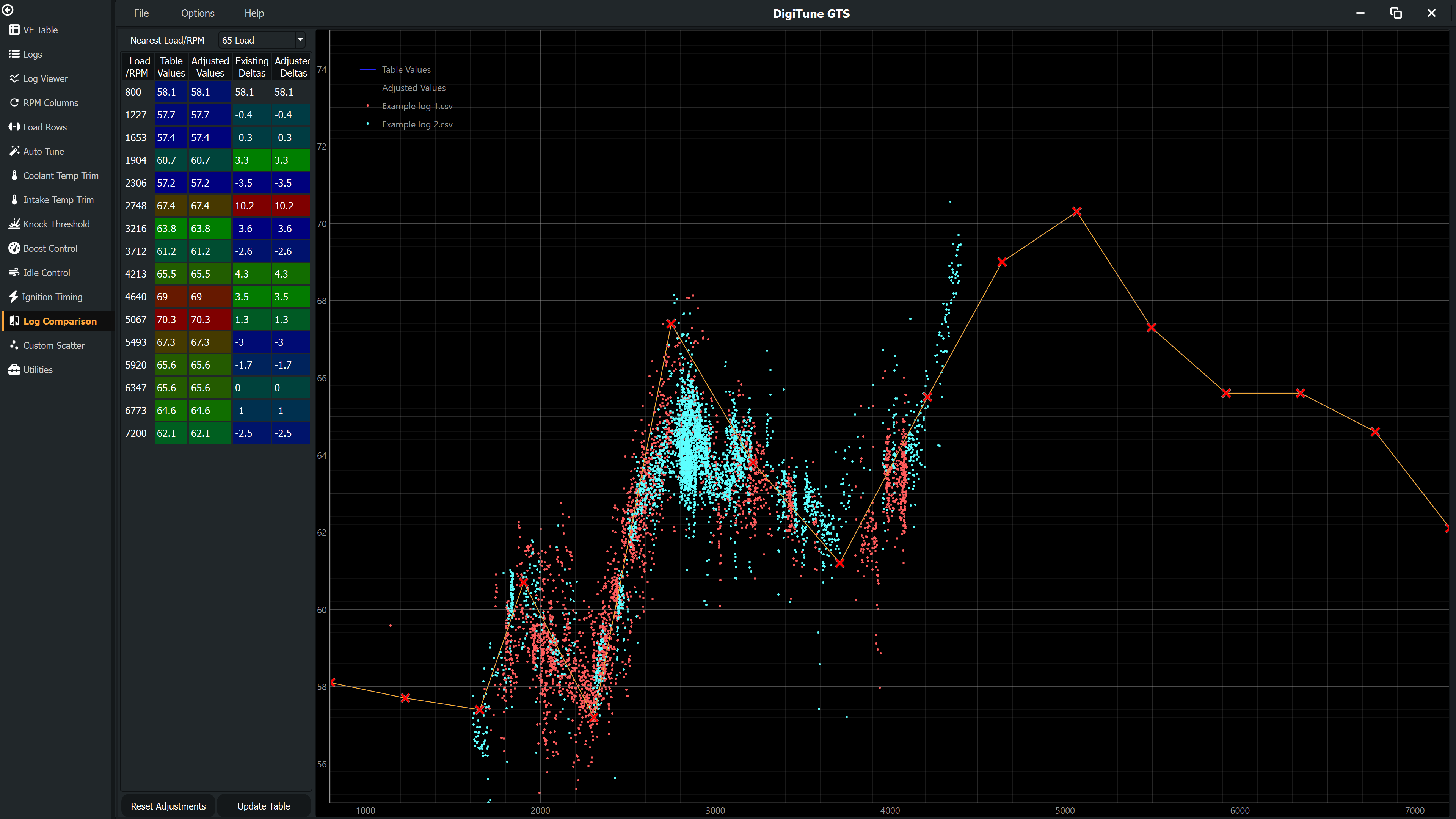1456x819 pixels.
Task: Click the Intake Temp Trim thermometer icon
Action: tap(14, 200)
